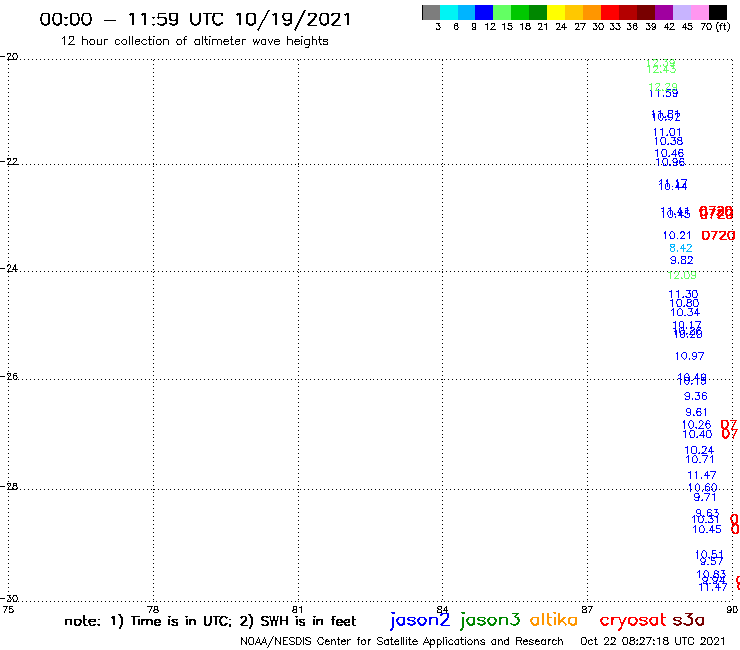This screenshot has height=650, width=740.
Task: Click the latitude axis label -26
Action: pos(9,376)
